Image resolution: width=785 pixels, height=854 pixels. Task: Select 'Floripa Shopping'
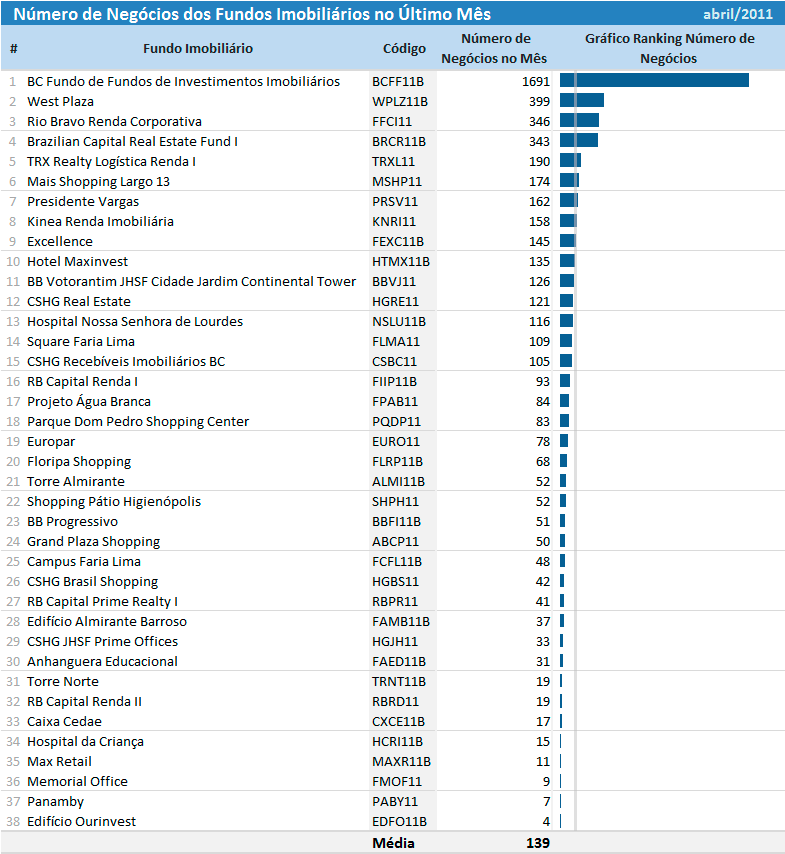pos(79,462)
